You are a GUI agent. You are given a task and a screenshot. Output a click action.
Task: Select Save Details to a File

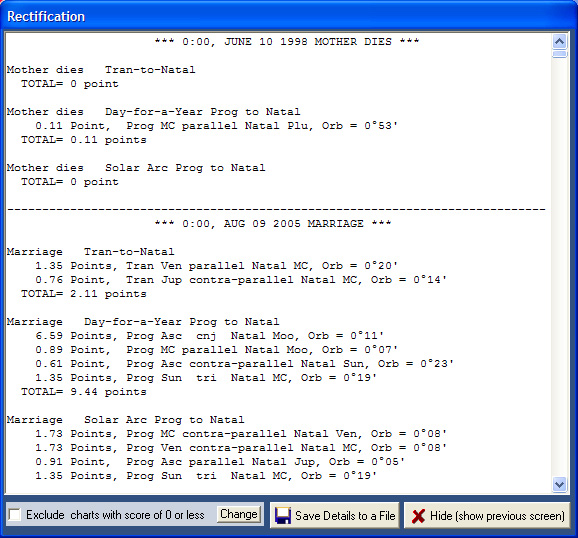tap(335, 516)
